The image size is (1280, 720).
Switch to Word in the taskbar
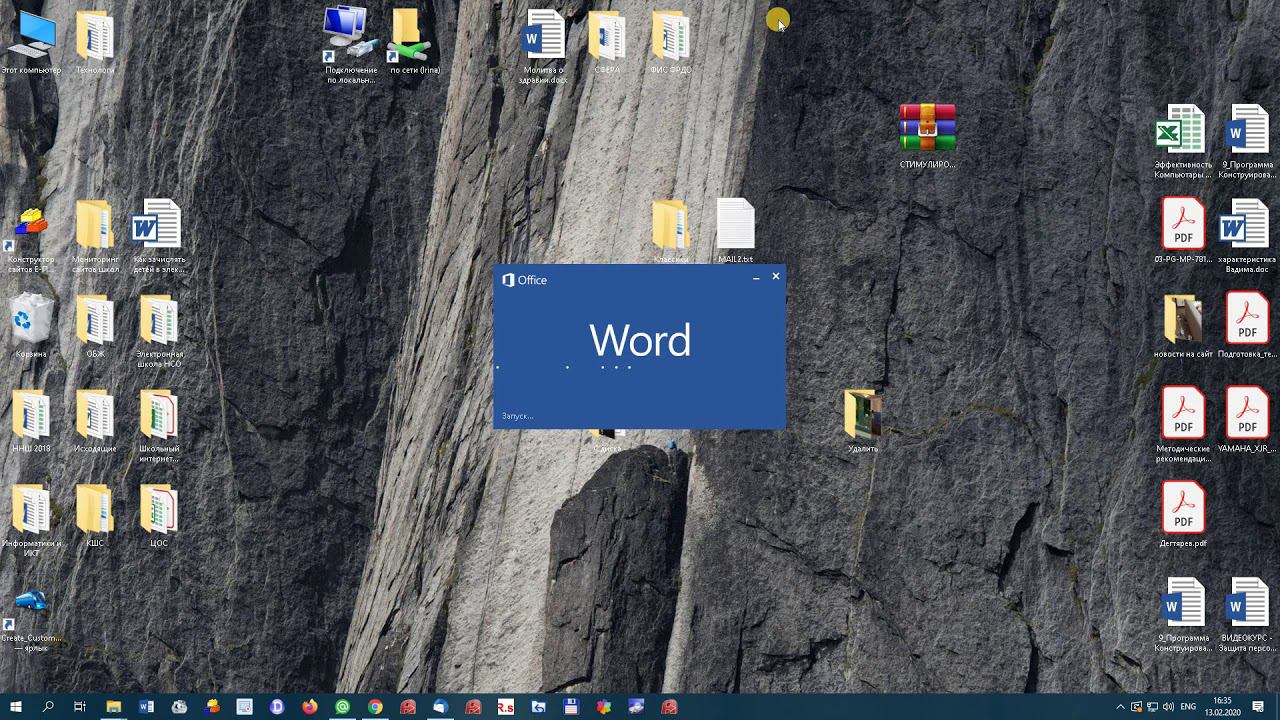(x=147, y=707)
